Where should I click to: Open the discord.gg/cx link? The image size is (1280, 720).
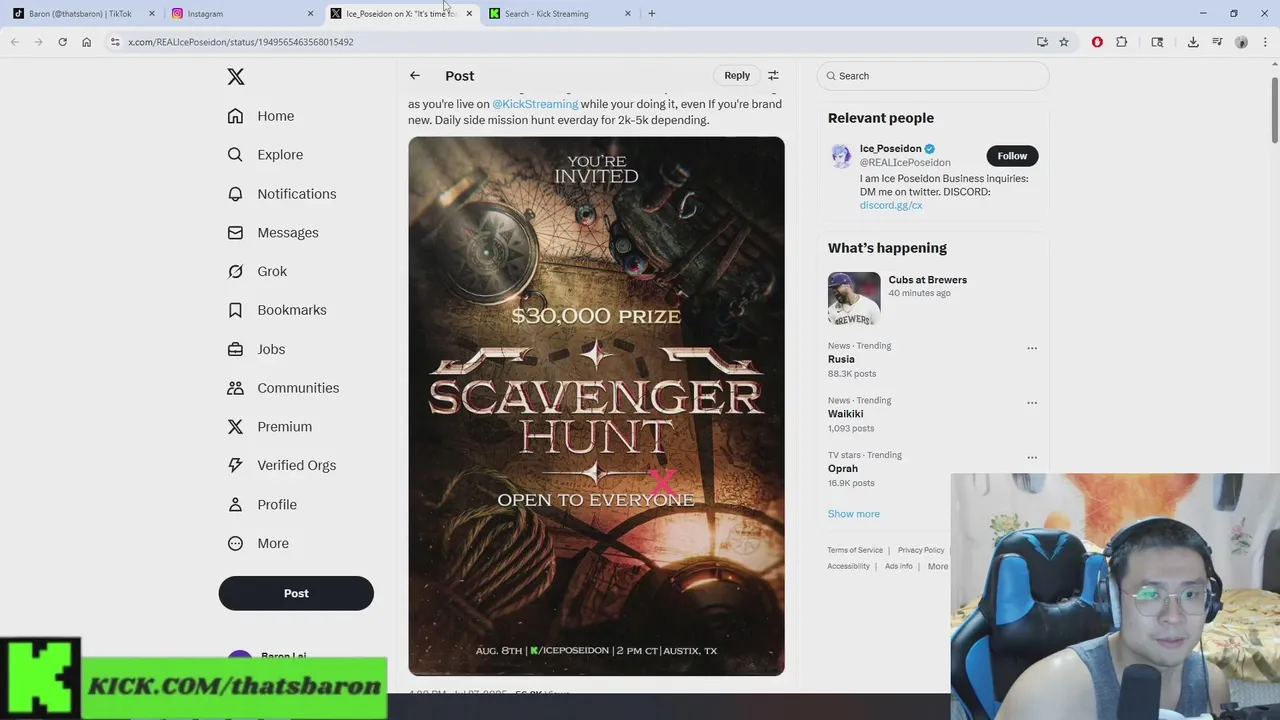[891, 205]
